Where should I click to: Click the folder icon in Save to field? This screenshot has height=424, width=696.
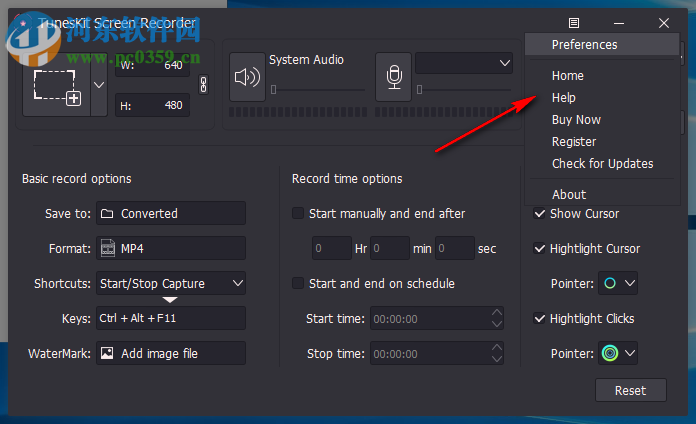coord(107,214)
